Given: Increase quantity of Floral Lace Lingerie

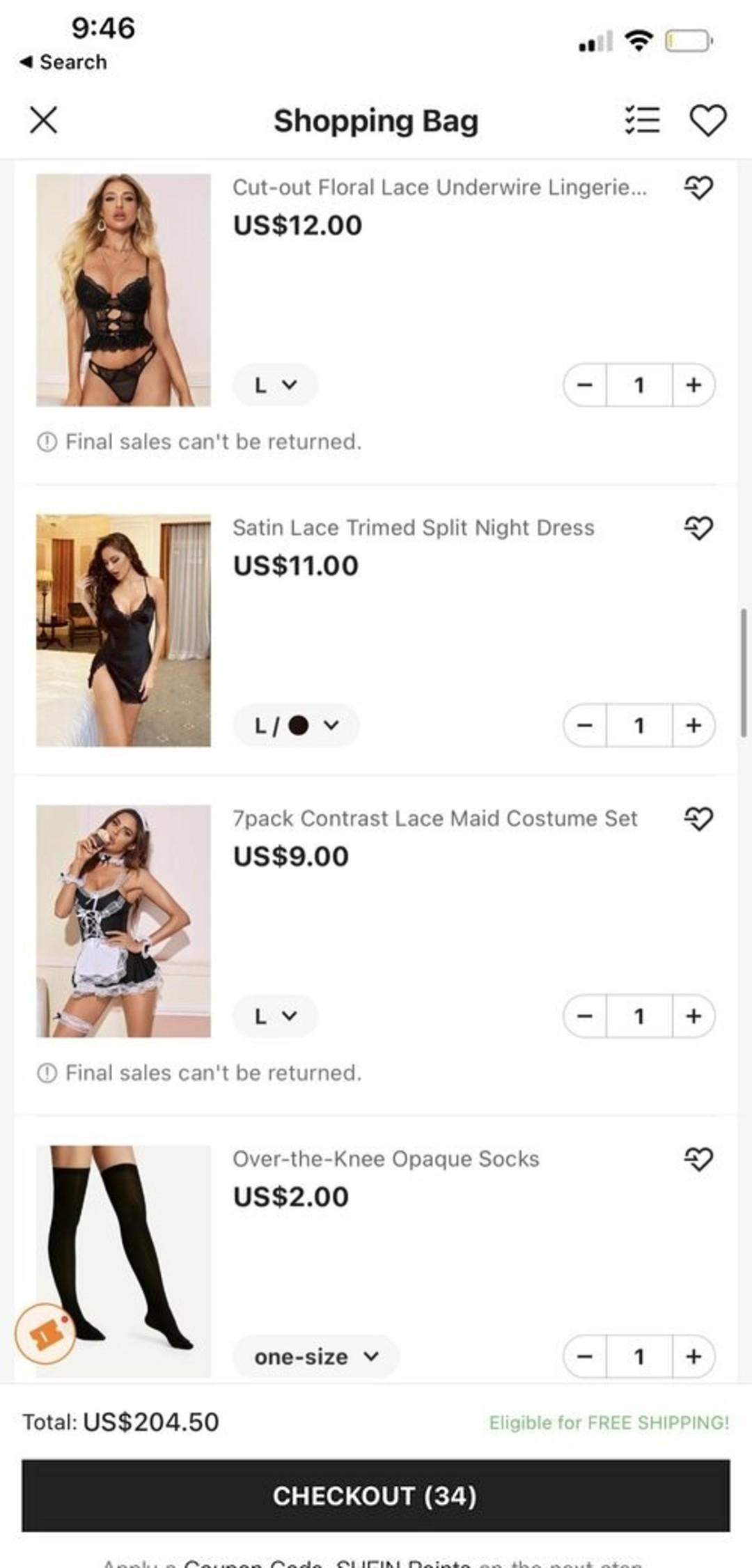Looking at the screenshot, I should (x=694, y=385).
